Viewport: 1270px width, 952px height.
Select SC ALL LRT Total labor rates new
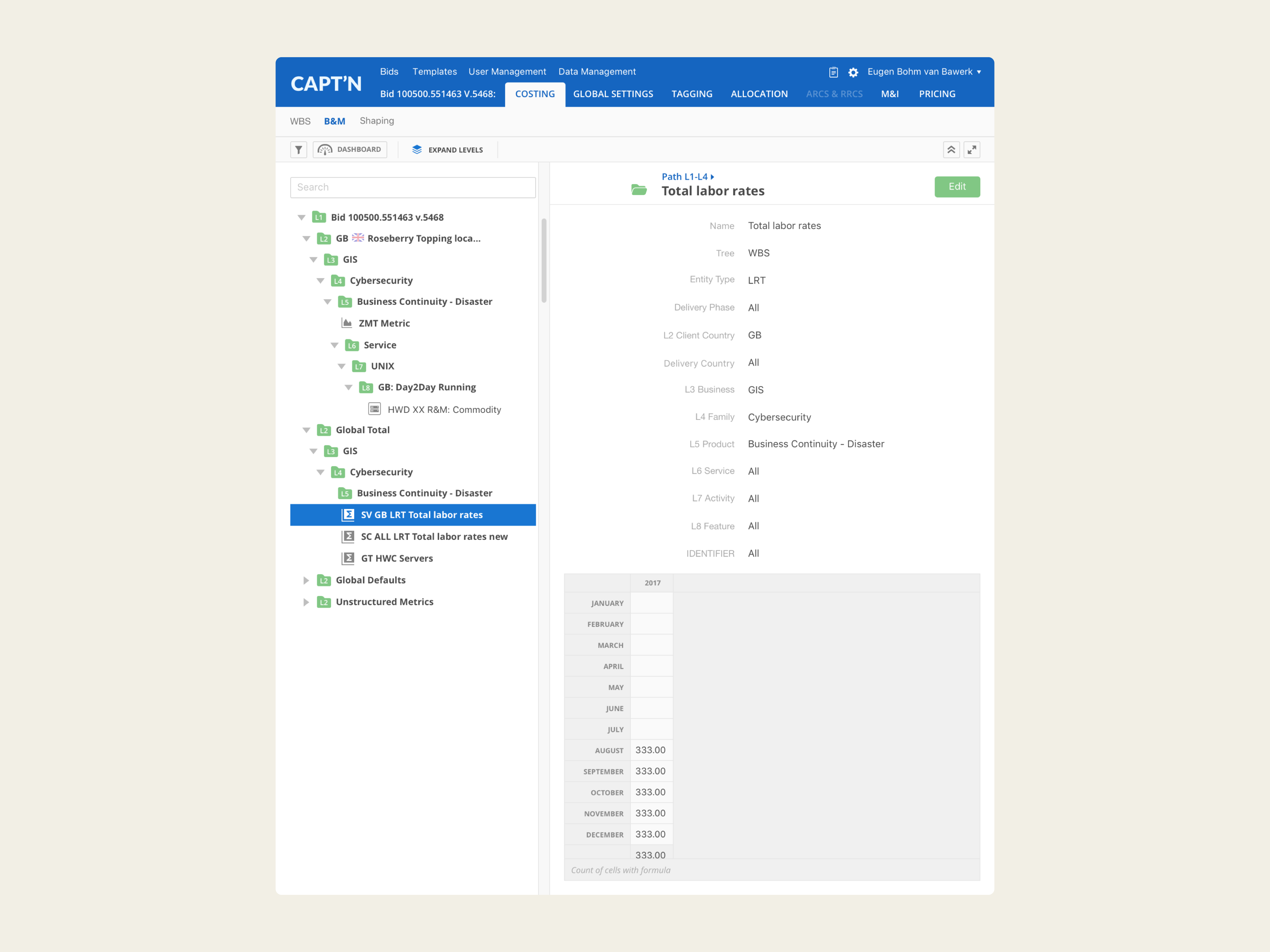click(x=434, y=536)
